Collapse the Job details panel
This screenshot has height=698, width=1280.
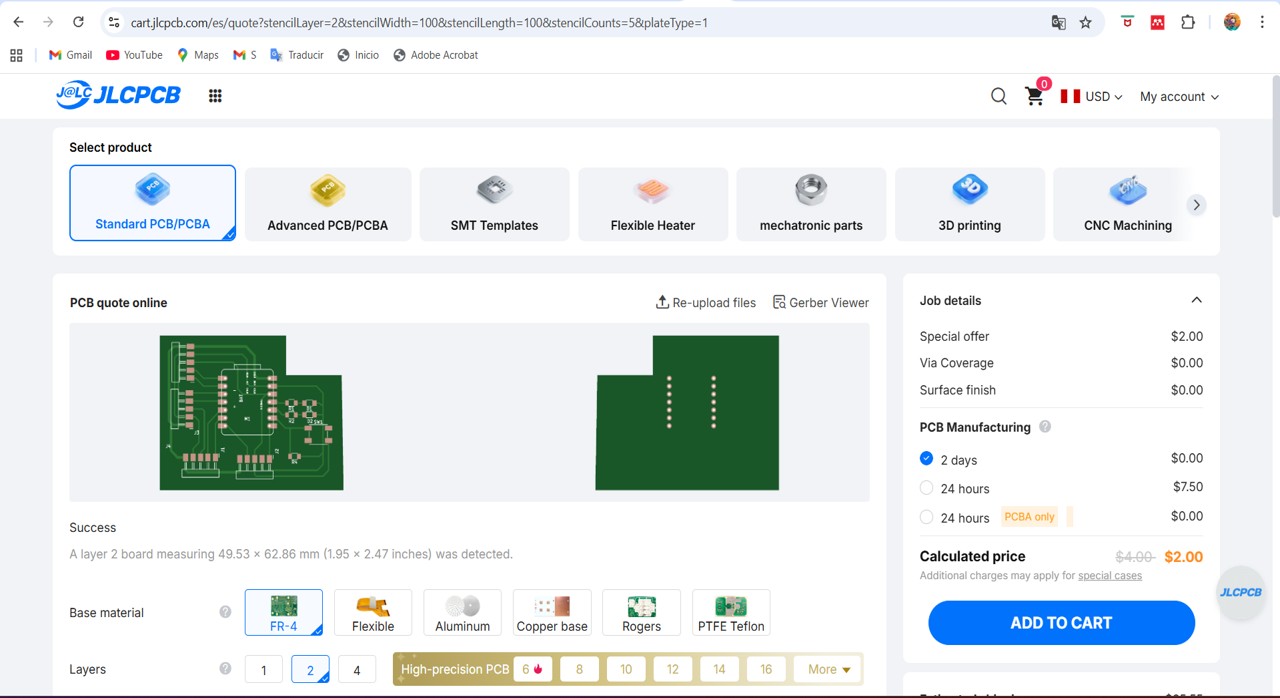pos(1196,300)
